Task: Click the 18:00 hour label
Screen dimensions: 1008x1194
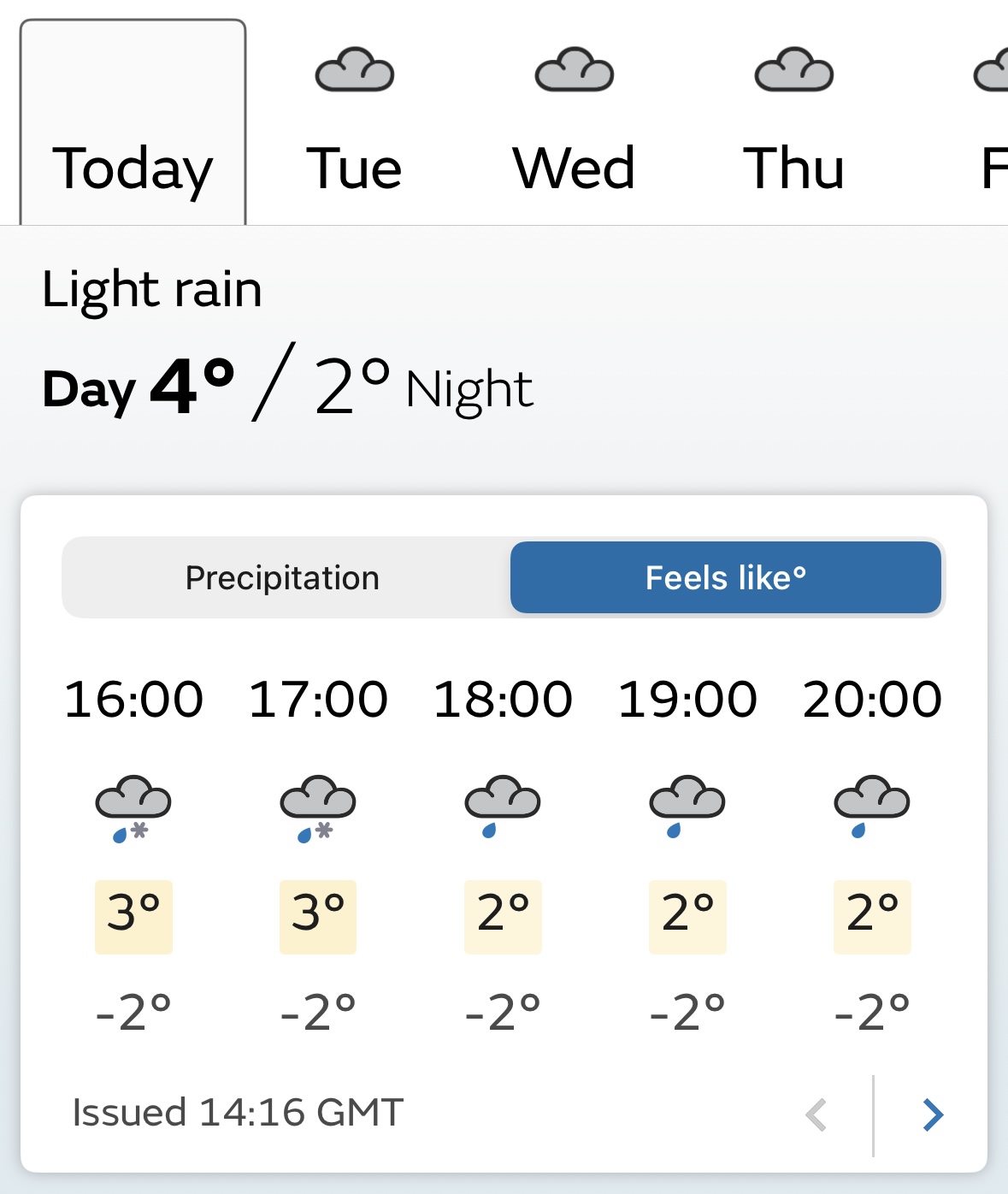Action: [503, 699]
